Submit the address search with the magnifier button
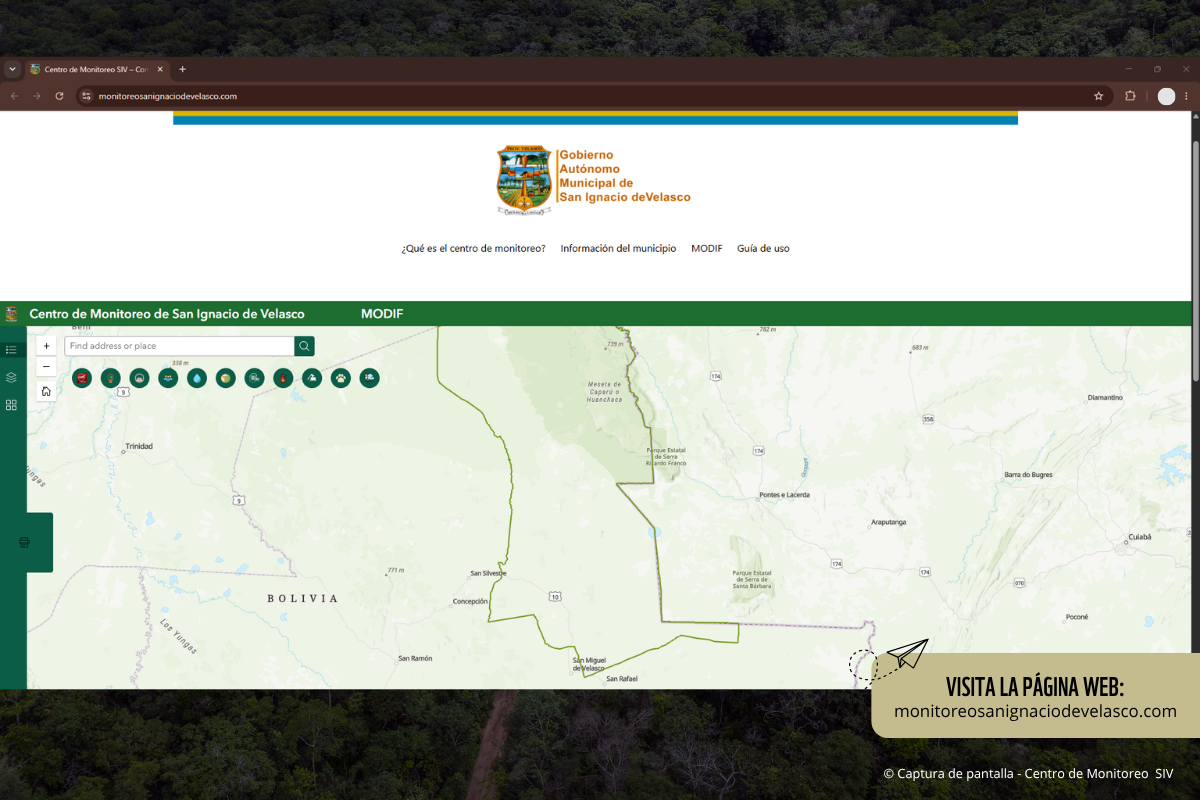The width and height of the screenshot is (1200, 800). click(304, 346)
